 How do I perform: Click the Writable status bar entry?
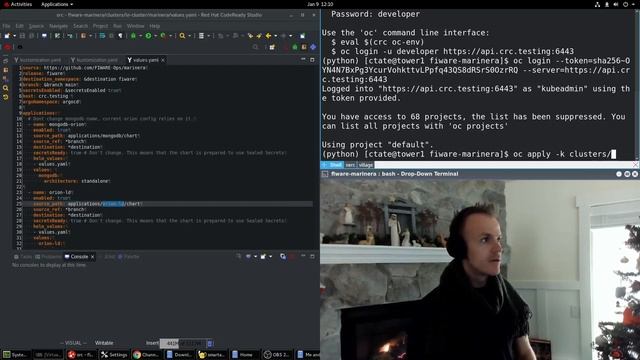(104, 343)
